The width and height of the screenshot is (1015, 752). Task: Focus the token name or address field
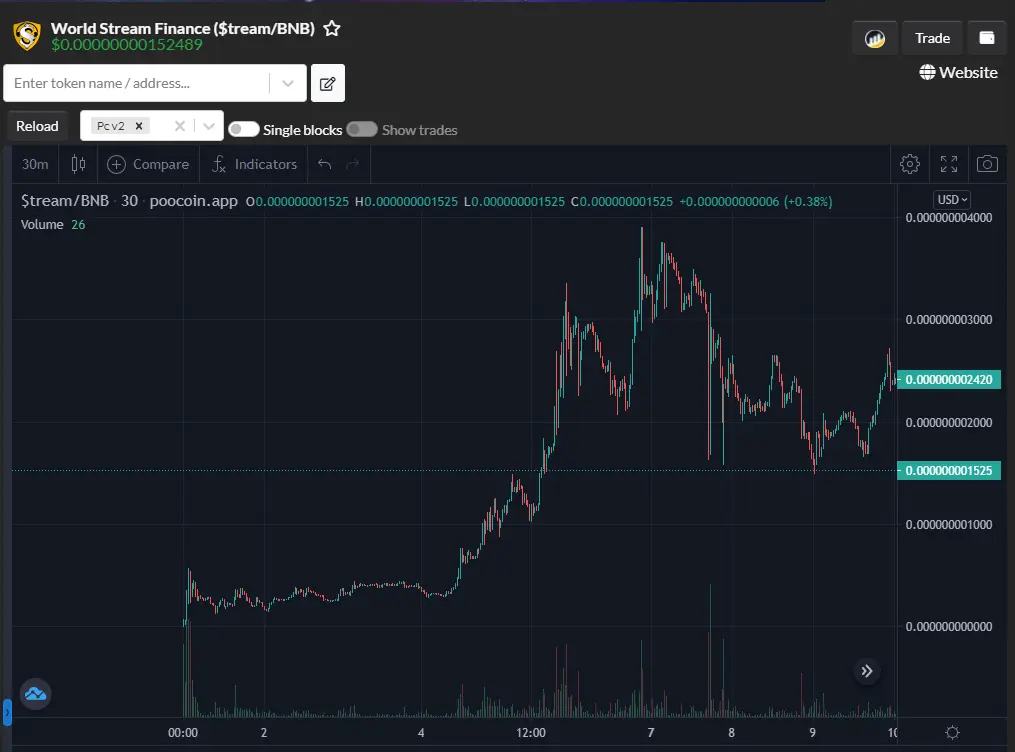point(137,83)
